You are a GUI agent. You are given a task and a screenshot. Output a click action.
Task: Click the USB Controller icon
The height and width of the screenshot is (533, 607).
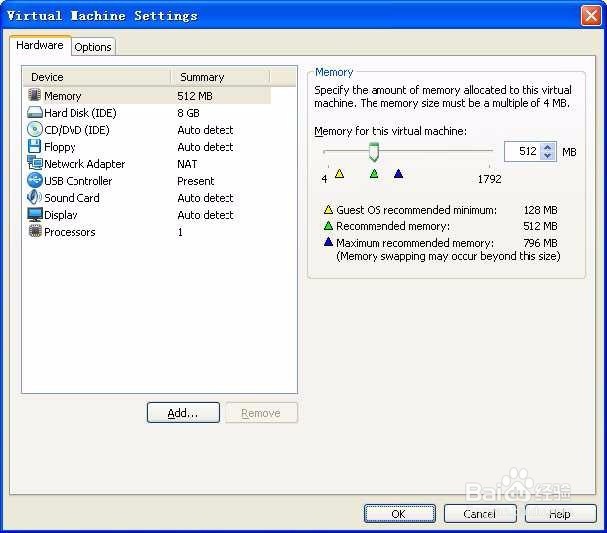pyautogui.click(x=34, y=180)
